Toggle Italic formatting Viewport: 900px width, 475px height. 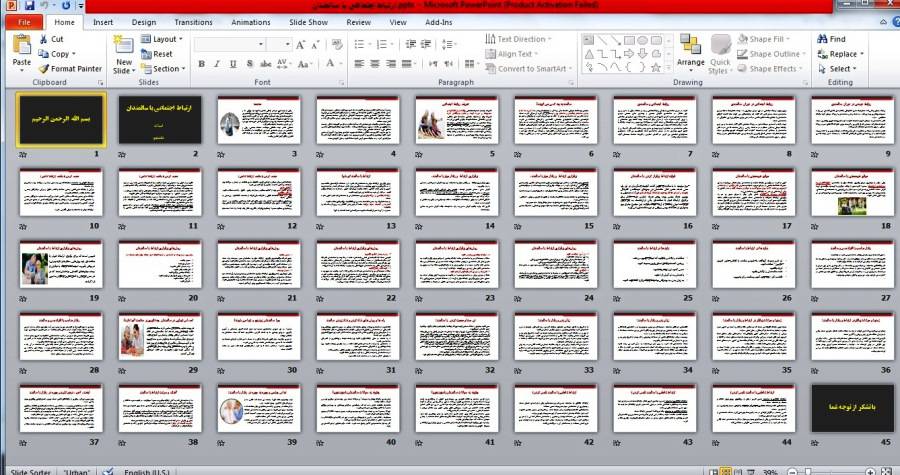coord(217,64)
